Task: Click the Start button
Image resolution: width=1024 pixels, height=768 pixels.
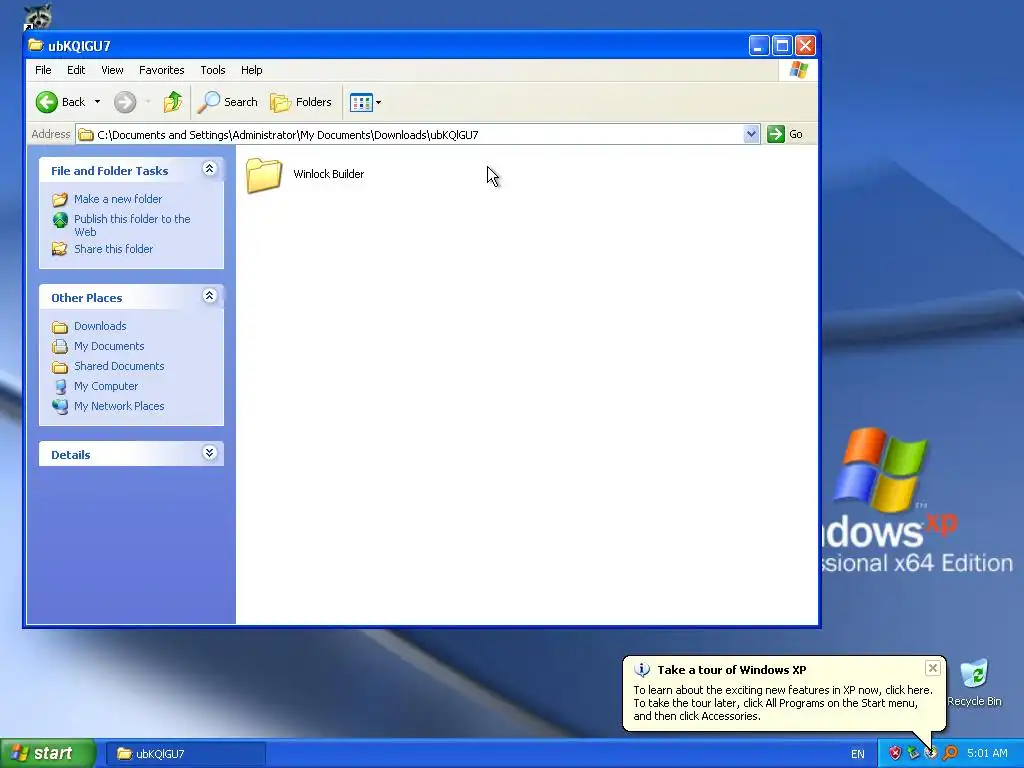Action: click(48, 753)
